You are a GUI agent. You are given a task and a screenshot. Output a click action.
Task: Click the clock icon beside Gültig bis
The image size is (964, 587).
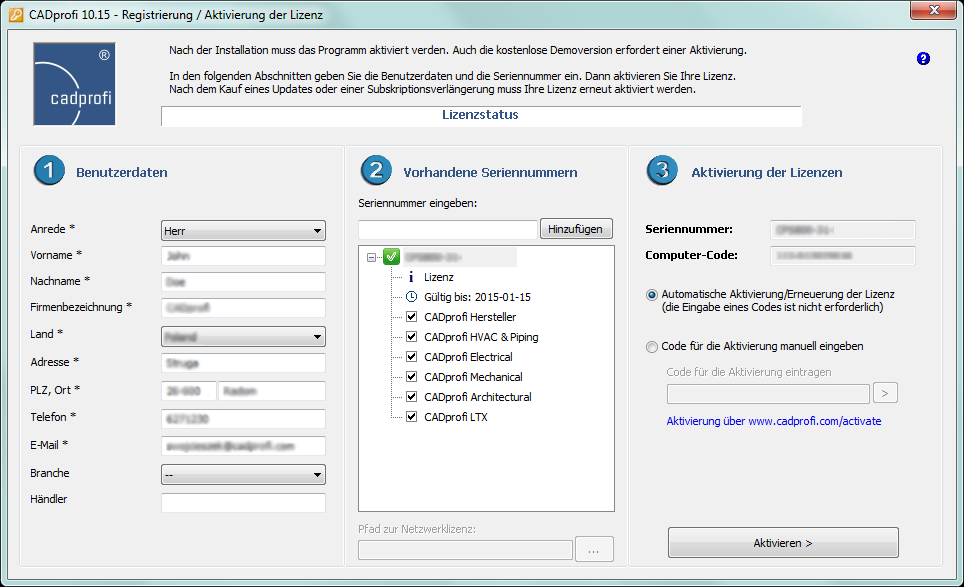pyautogui.click(x=411, y=297)
